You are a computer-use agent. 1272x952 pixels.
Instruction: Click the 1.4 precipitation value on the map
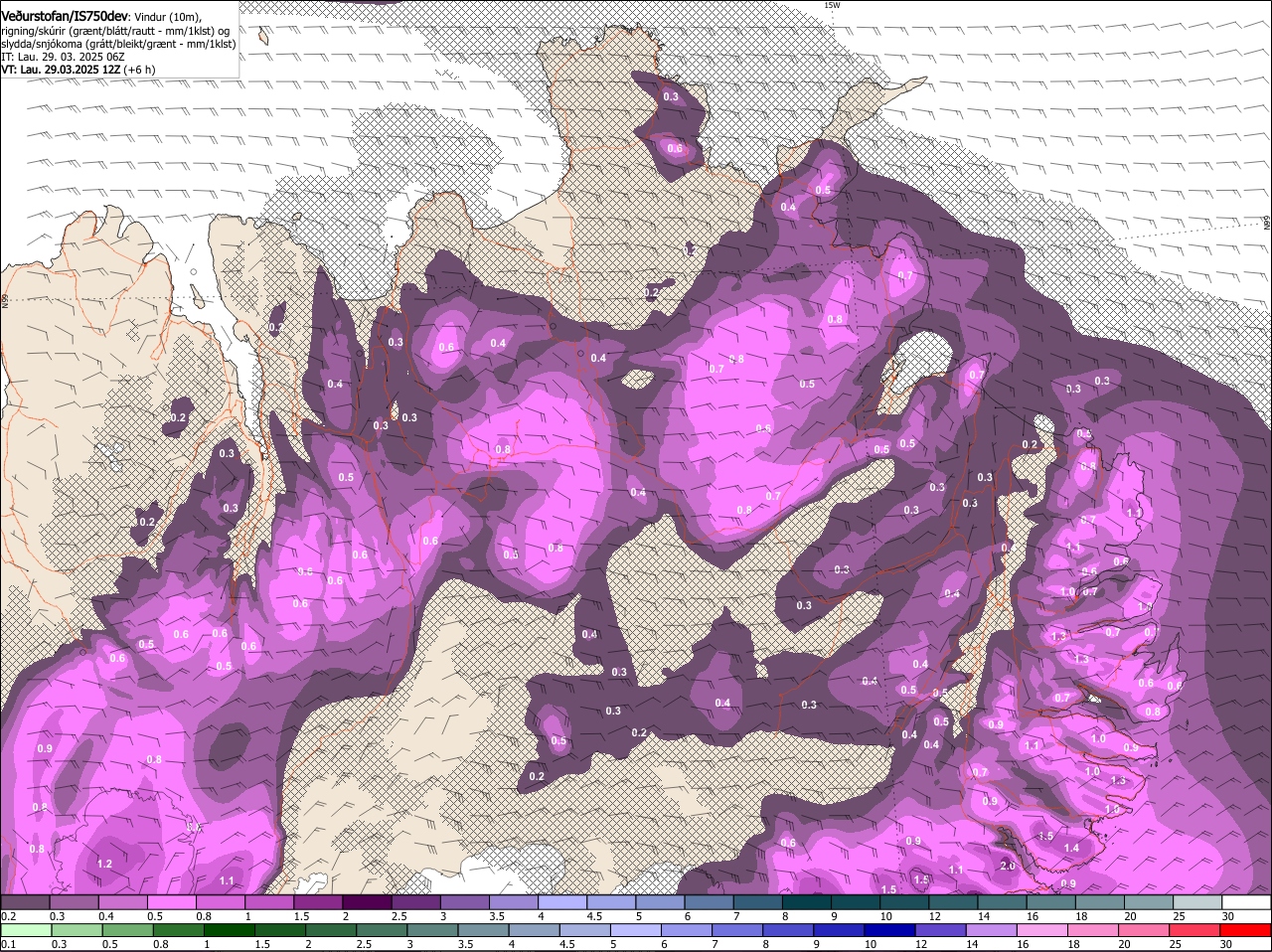point(1071,848)
